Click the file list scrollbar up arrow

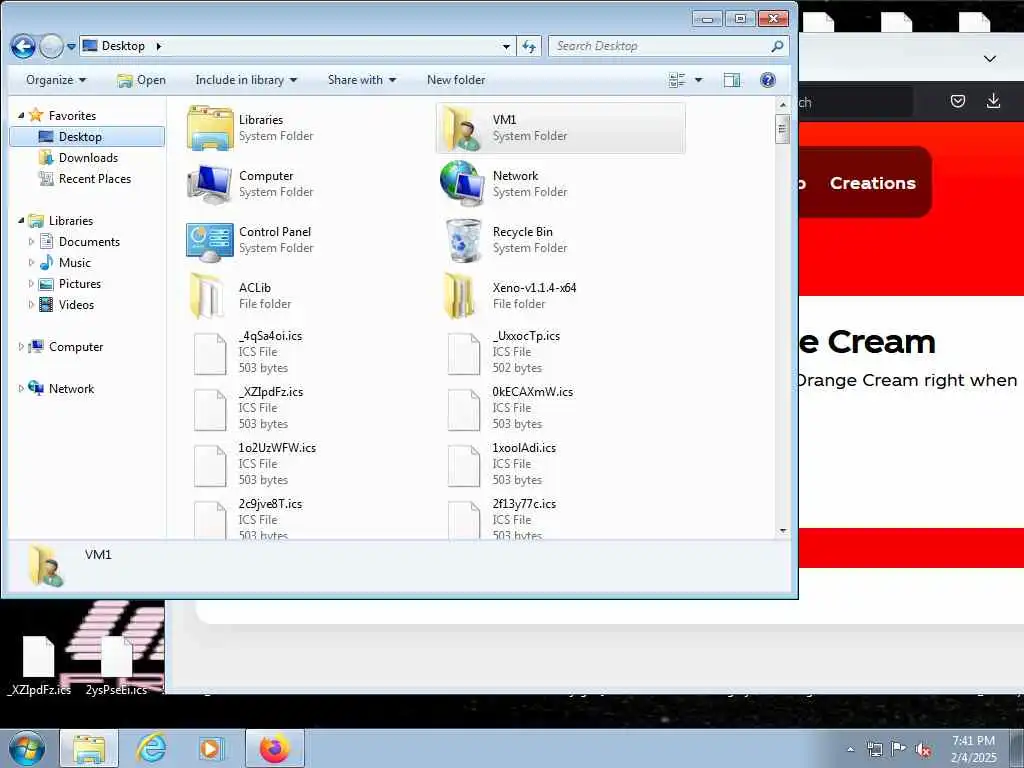tap(782, 104)
